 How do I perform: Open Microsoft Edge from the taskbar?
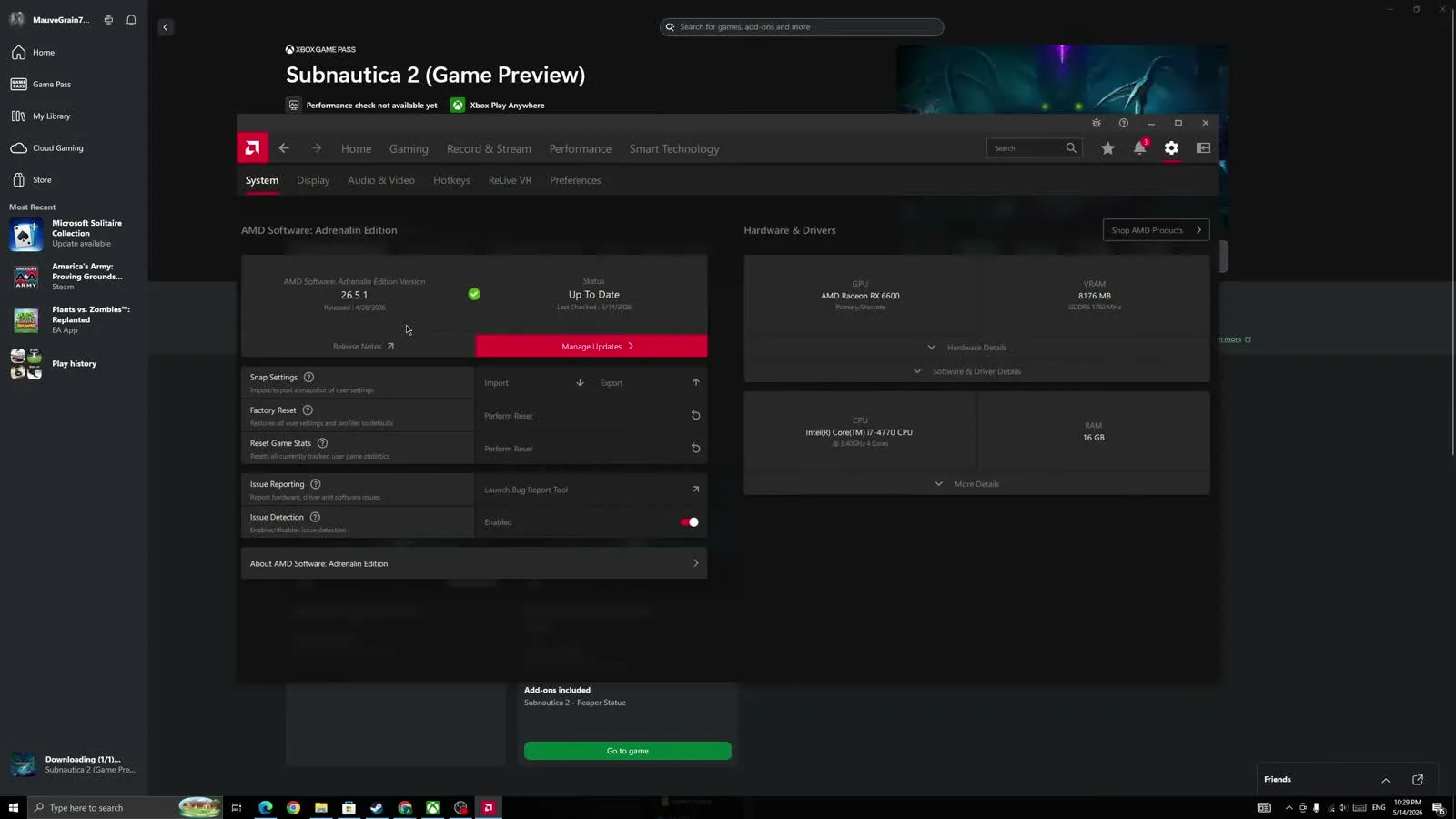[x=265, y=807]
